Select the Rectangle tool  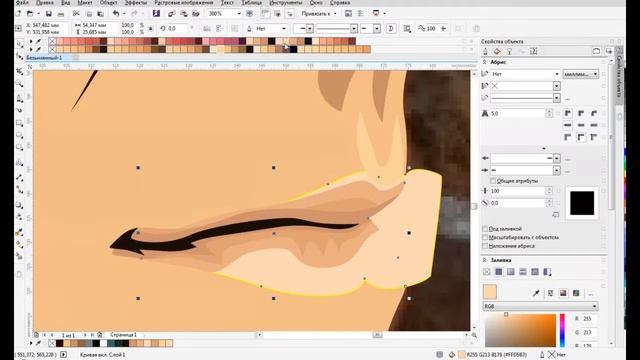click(19, 123)
